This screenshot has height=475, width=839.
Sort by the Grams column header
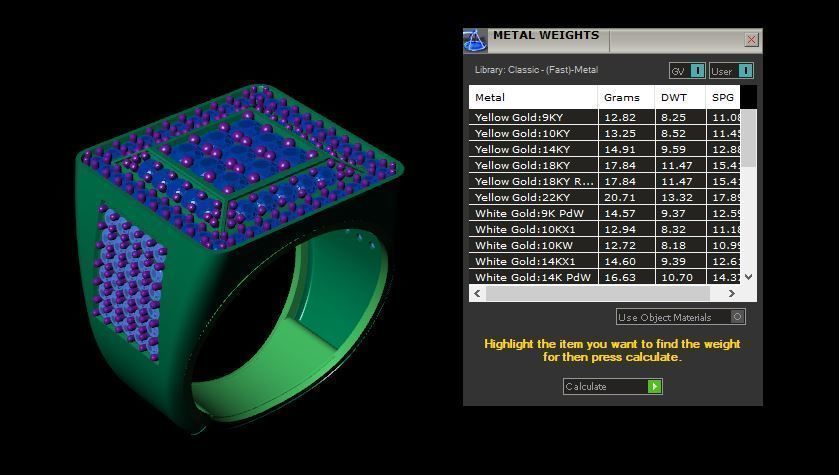click(626, 97)
